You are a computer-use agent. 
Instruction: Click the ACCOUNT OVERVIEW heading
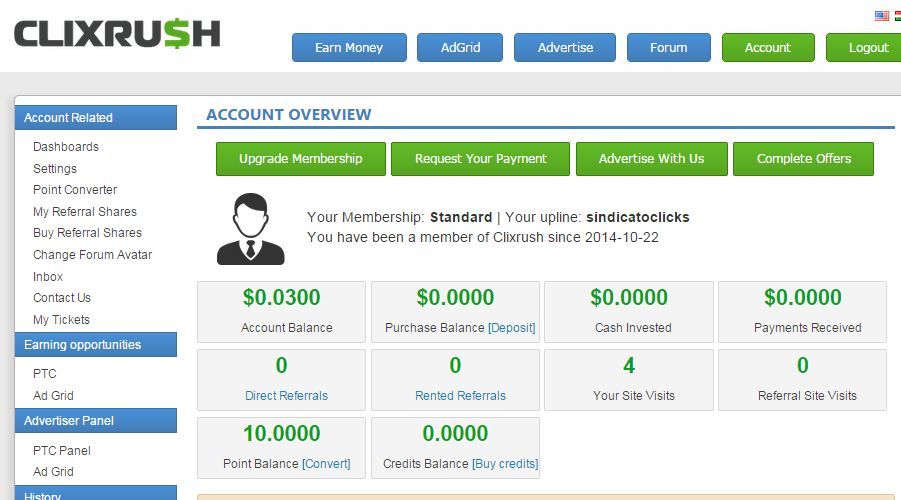[288, 114]
